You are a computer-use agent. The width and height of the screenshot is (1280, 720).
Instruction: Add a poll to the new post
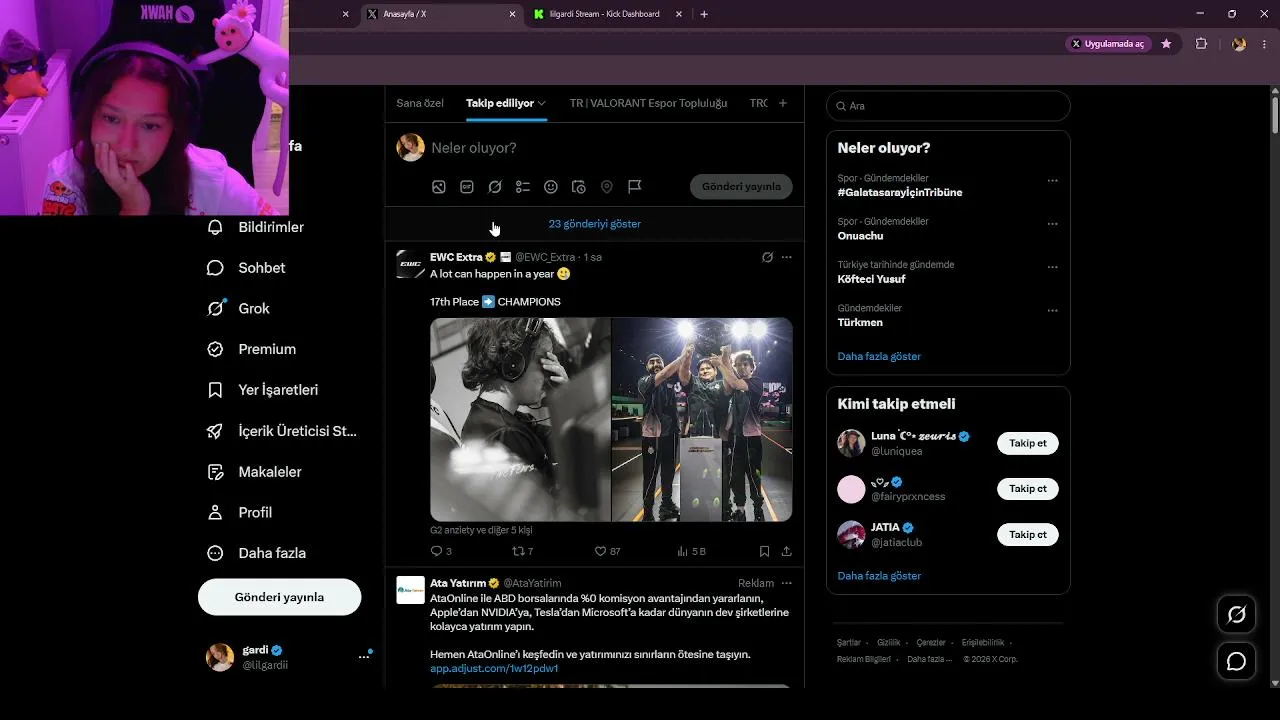point(522,187)
